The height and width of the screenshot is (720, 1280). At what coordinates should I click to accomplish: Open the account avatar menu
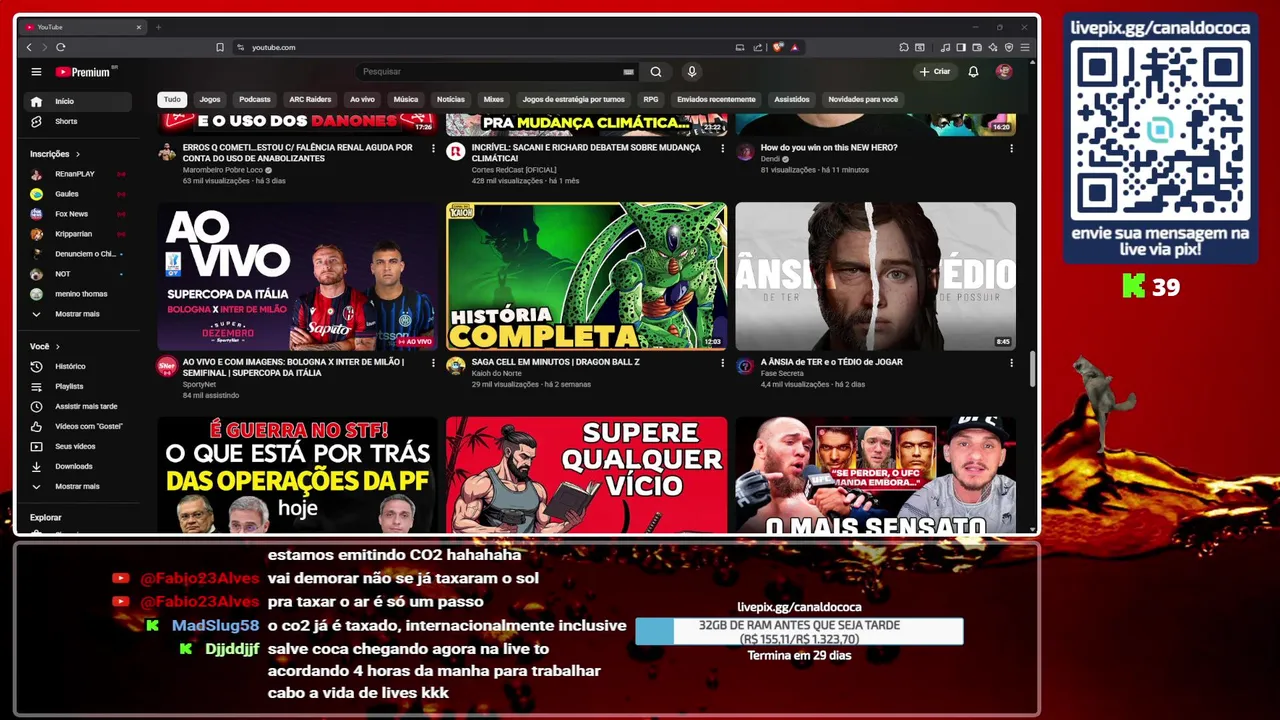tap(1004, 72)
